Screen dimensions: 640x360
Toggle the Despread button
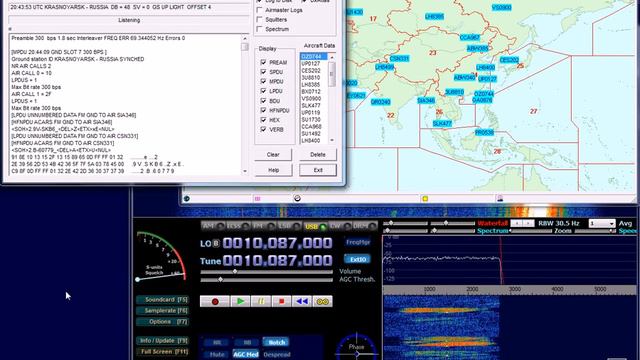click(x=277, y=354)
